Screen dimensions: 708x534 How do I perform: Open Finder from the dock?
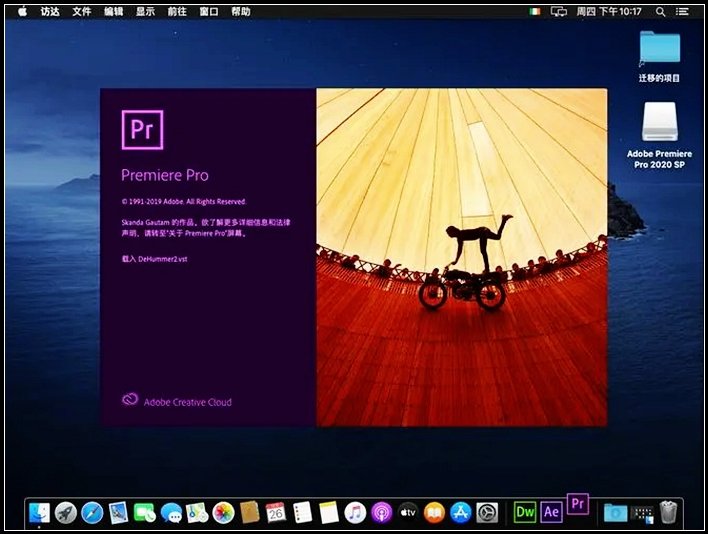(x=40, y=513)
